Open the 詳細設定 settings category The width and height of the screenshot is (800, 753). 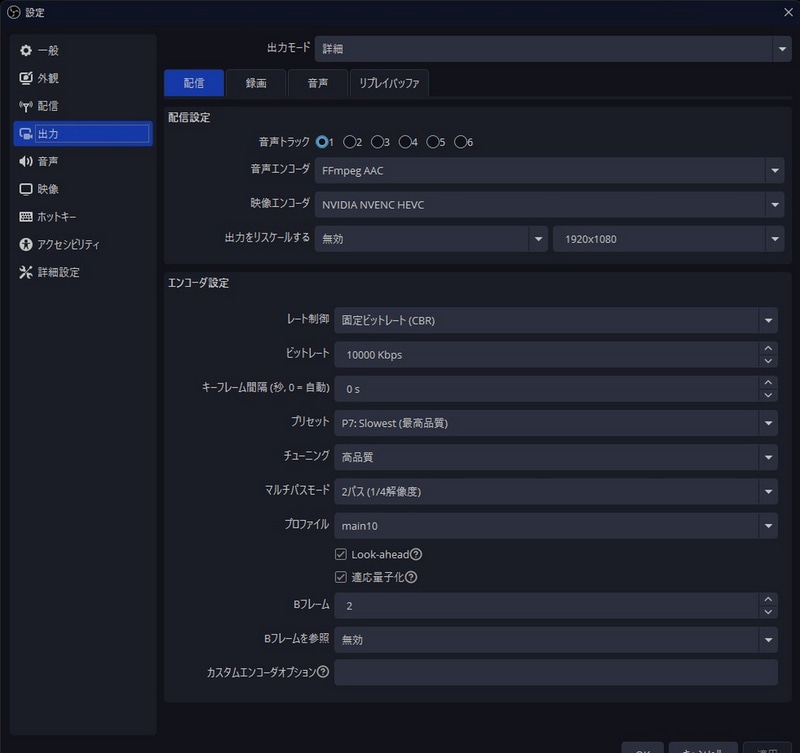(x=83, y=272)
